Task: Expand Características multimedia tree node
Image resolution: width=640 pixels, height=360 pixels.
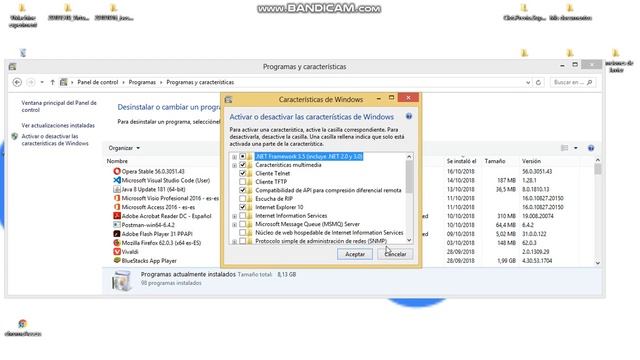Action: tap(234, 165)
